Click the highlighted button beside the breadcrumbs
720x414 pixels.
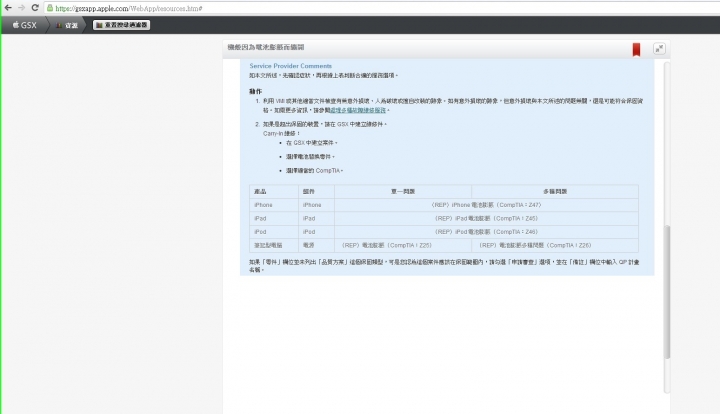121,25
